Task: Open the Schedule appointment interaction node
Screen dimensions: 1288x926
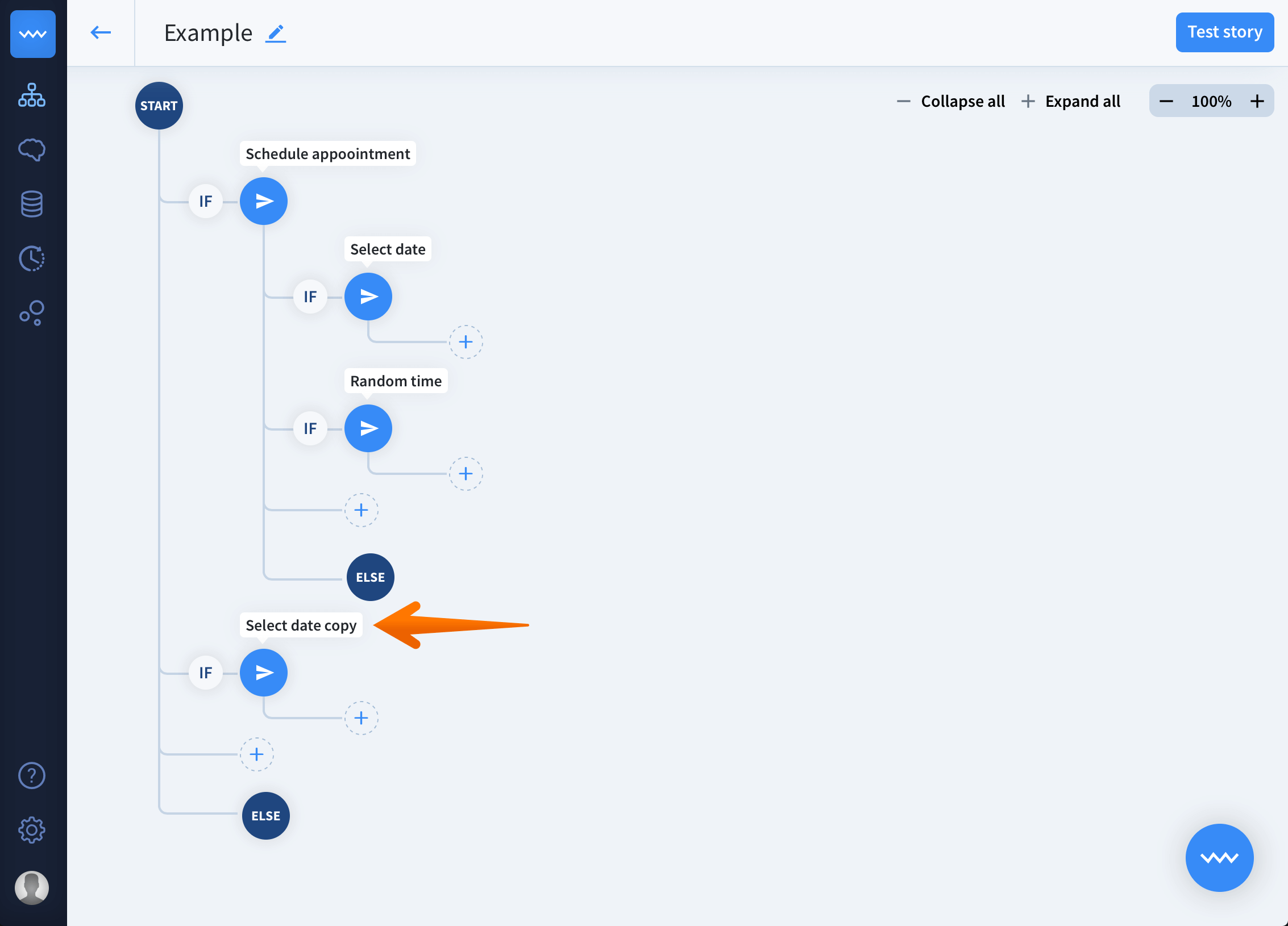Action: 264,201
